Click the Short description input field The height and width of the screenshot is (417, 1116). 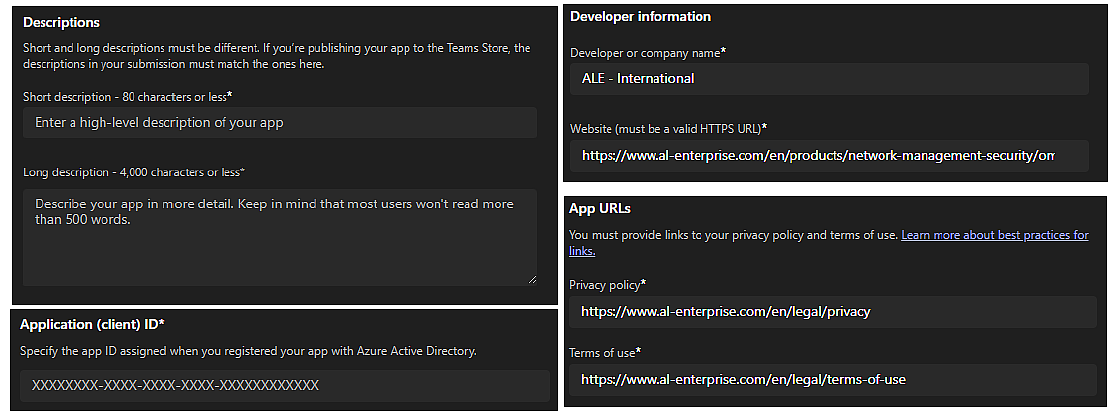pyautogui.click(x=279, y=122)
